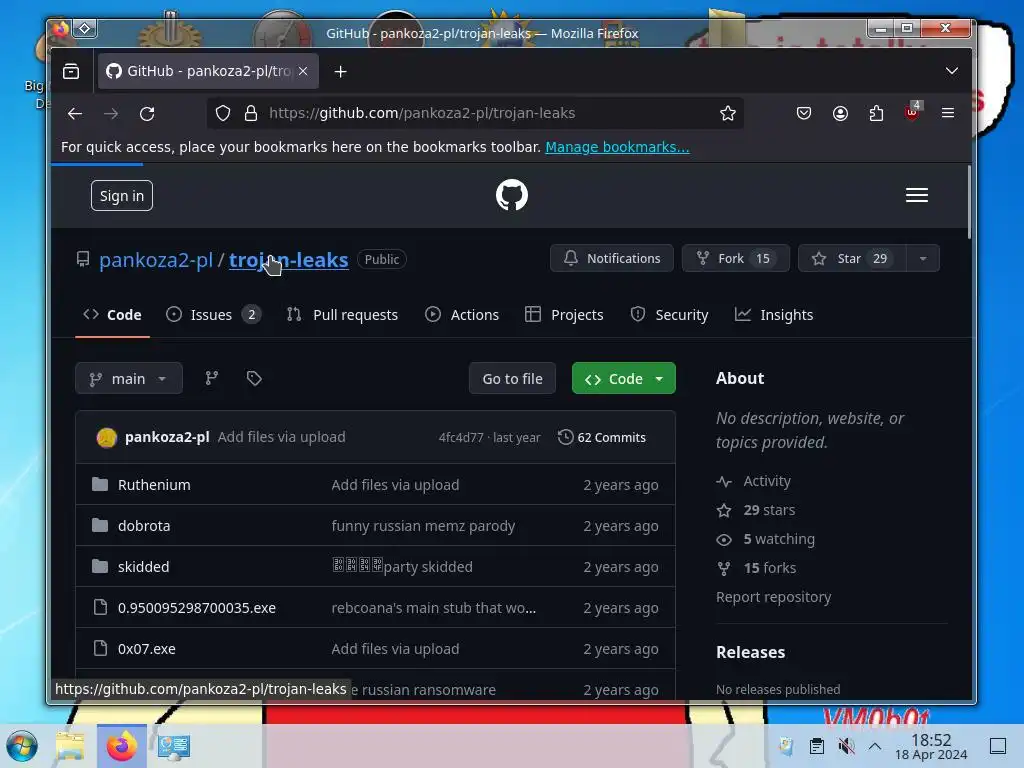Viewport: 1024px width, 768px height.
Task: Open 29 stars link
Action: [756, 510]
